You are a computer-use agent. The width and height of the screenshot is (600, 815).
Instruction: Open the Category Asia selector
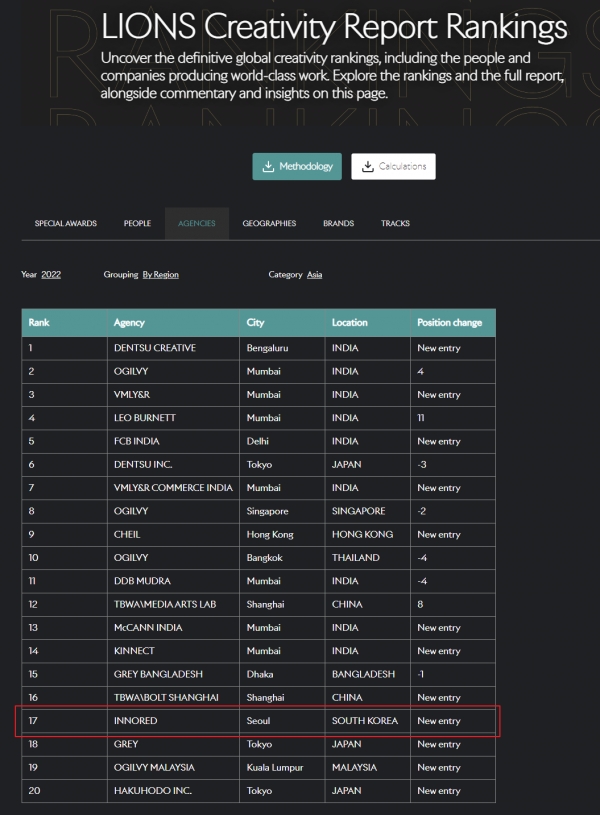click(x=315, y=274)
